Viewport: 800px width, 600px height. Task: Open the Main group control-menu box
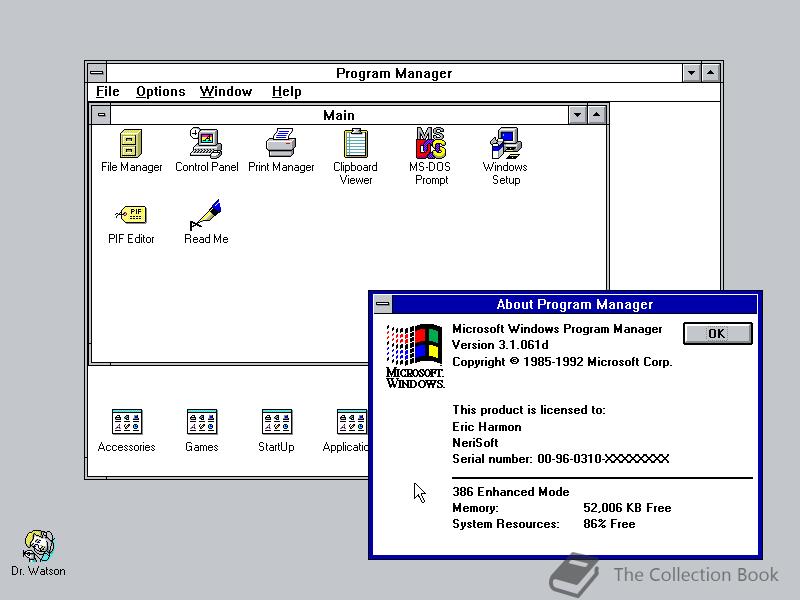pos(102,115)
